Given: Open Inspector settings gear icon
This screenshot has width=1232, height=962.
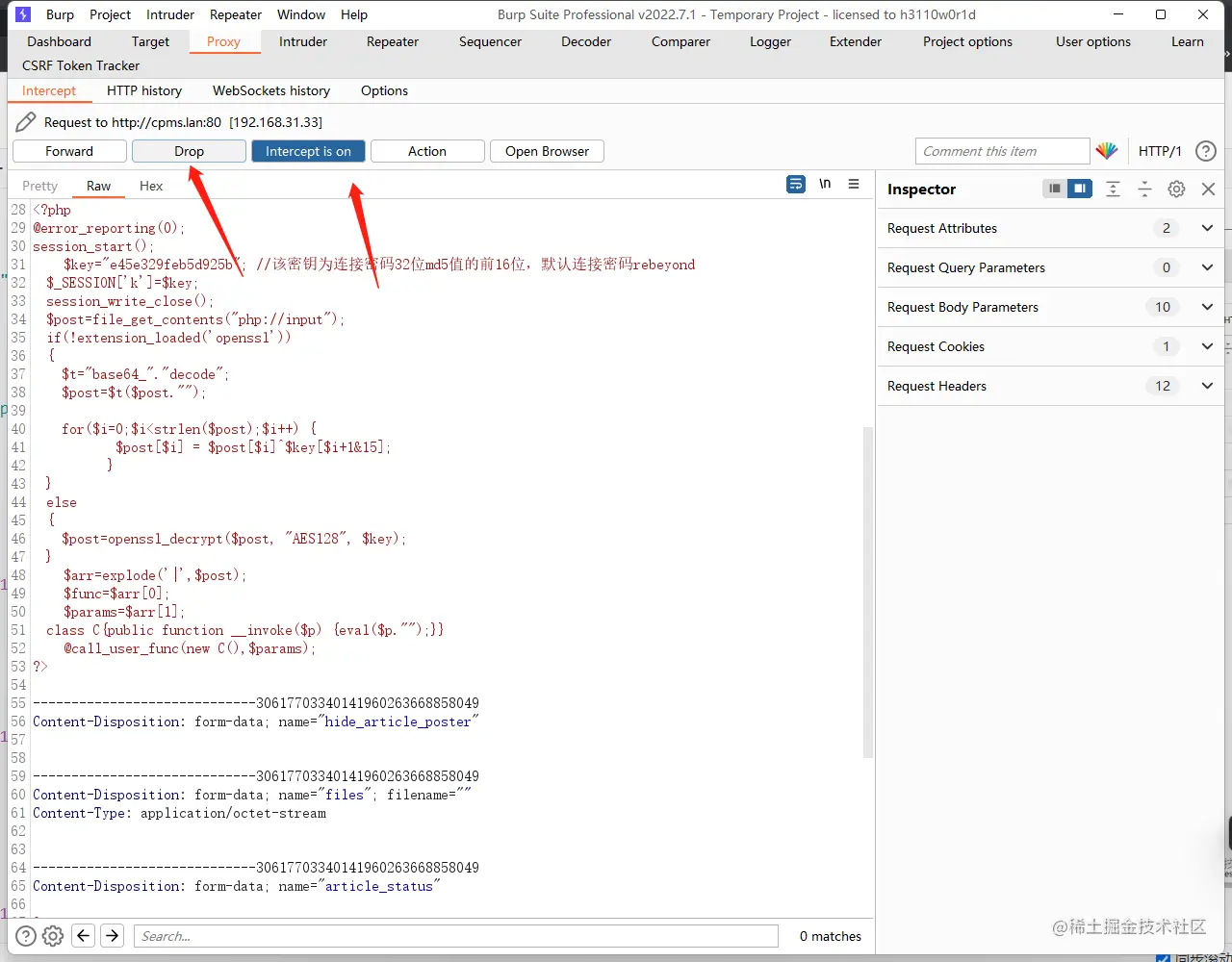Looking at the screenshot, I should click(1176, 189).
